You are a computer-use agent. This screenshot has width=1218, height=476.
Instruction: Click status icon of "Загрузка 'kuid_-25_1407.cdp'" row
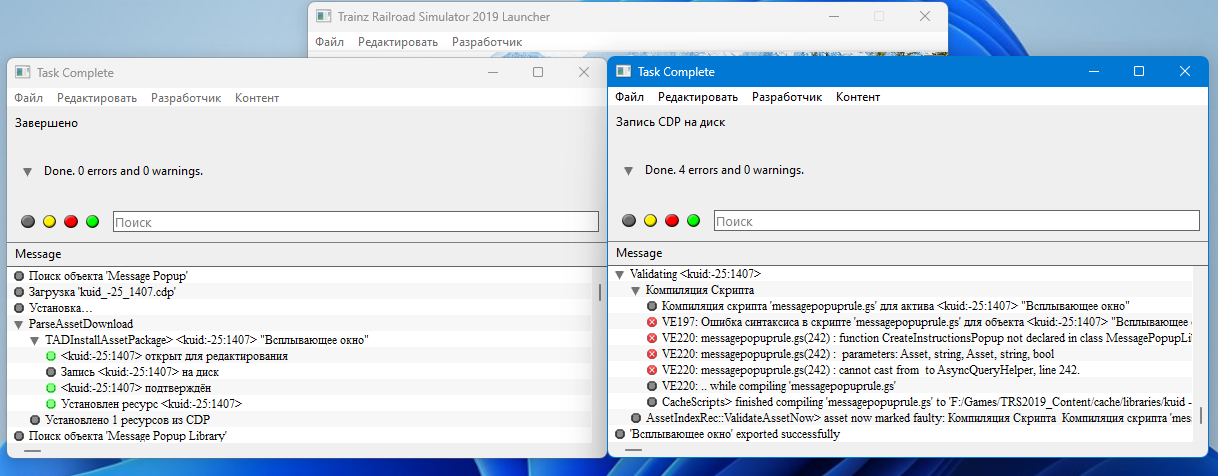tap(20, 291)
